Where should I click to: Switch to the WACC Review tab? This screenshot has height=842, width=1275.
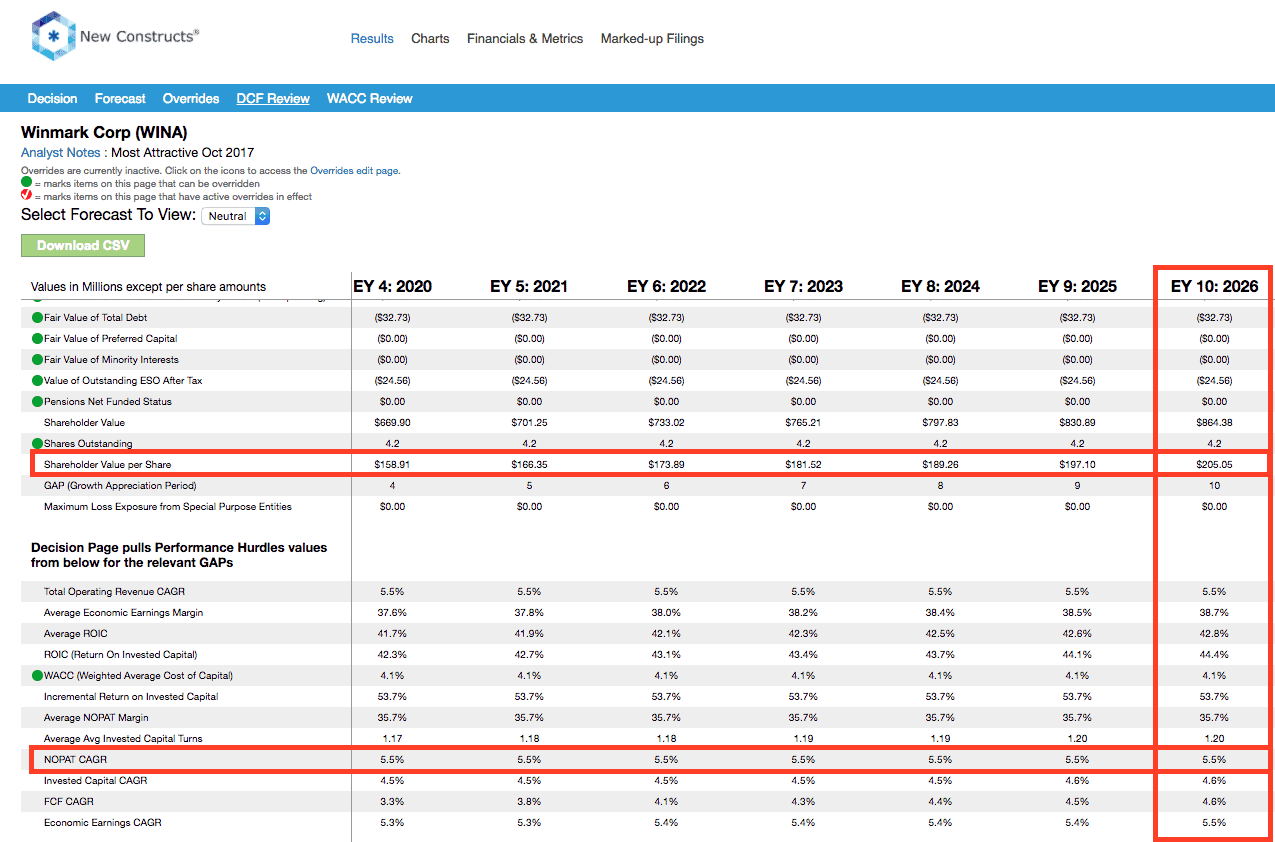point(370,98)
